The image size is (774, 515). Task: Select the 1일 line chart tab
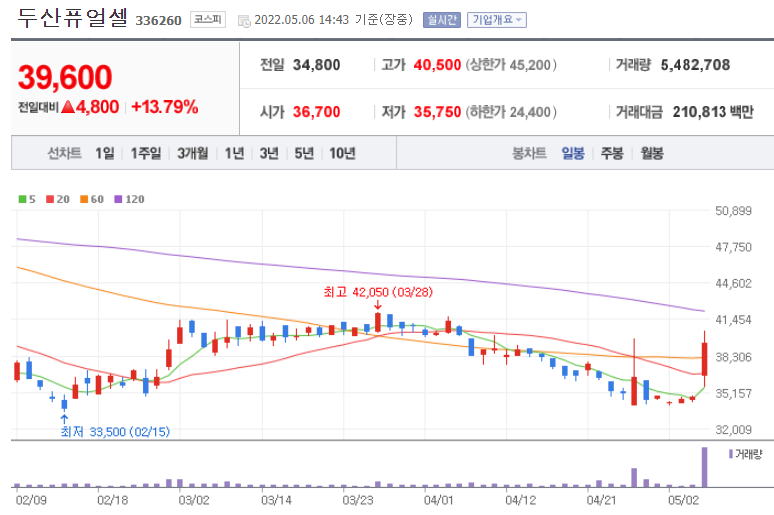[105, 153]
